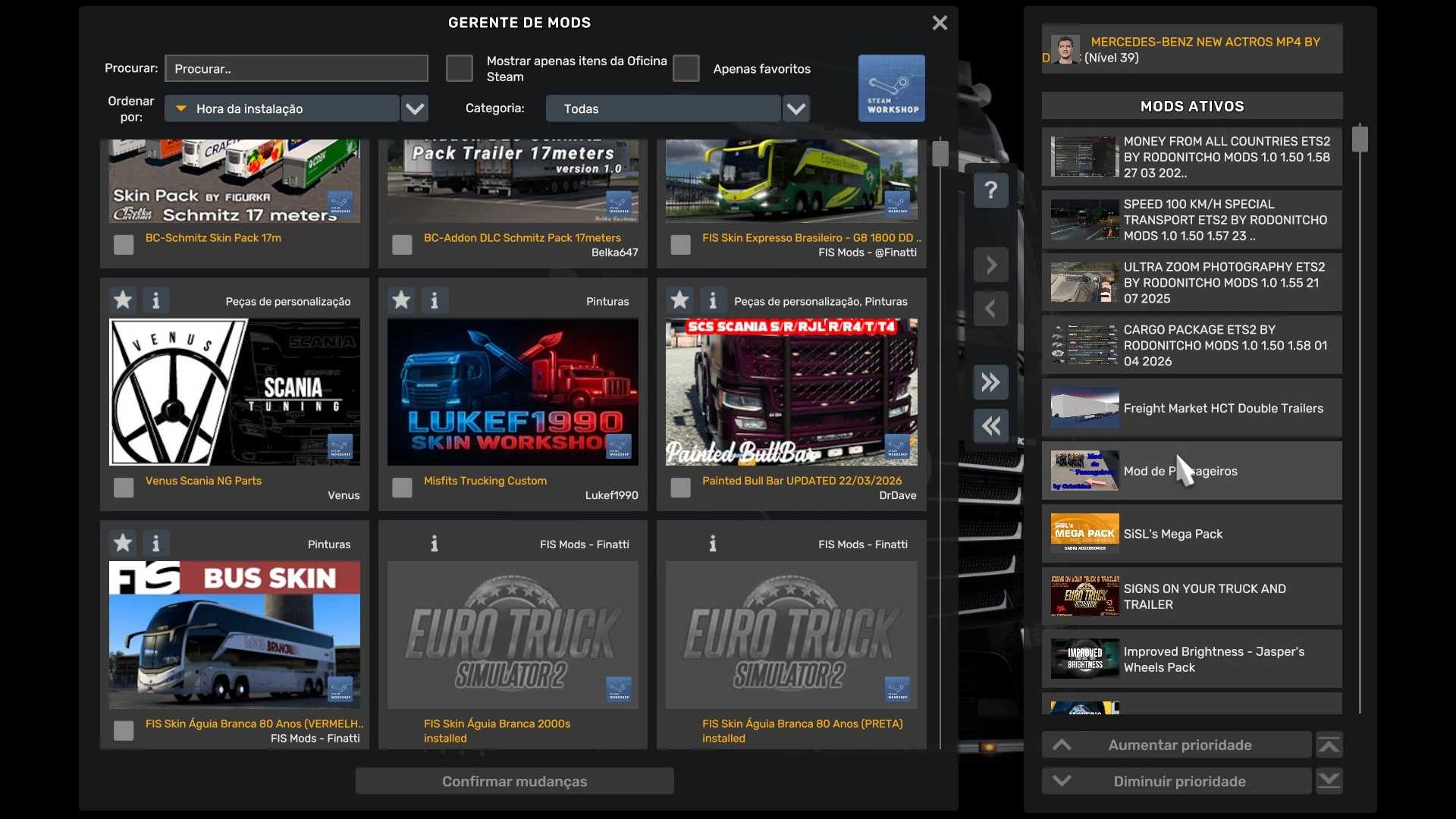Screen dimensions: 1456x819
Task: Move mod to bottom priority icon
Action: 1329,780
